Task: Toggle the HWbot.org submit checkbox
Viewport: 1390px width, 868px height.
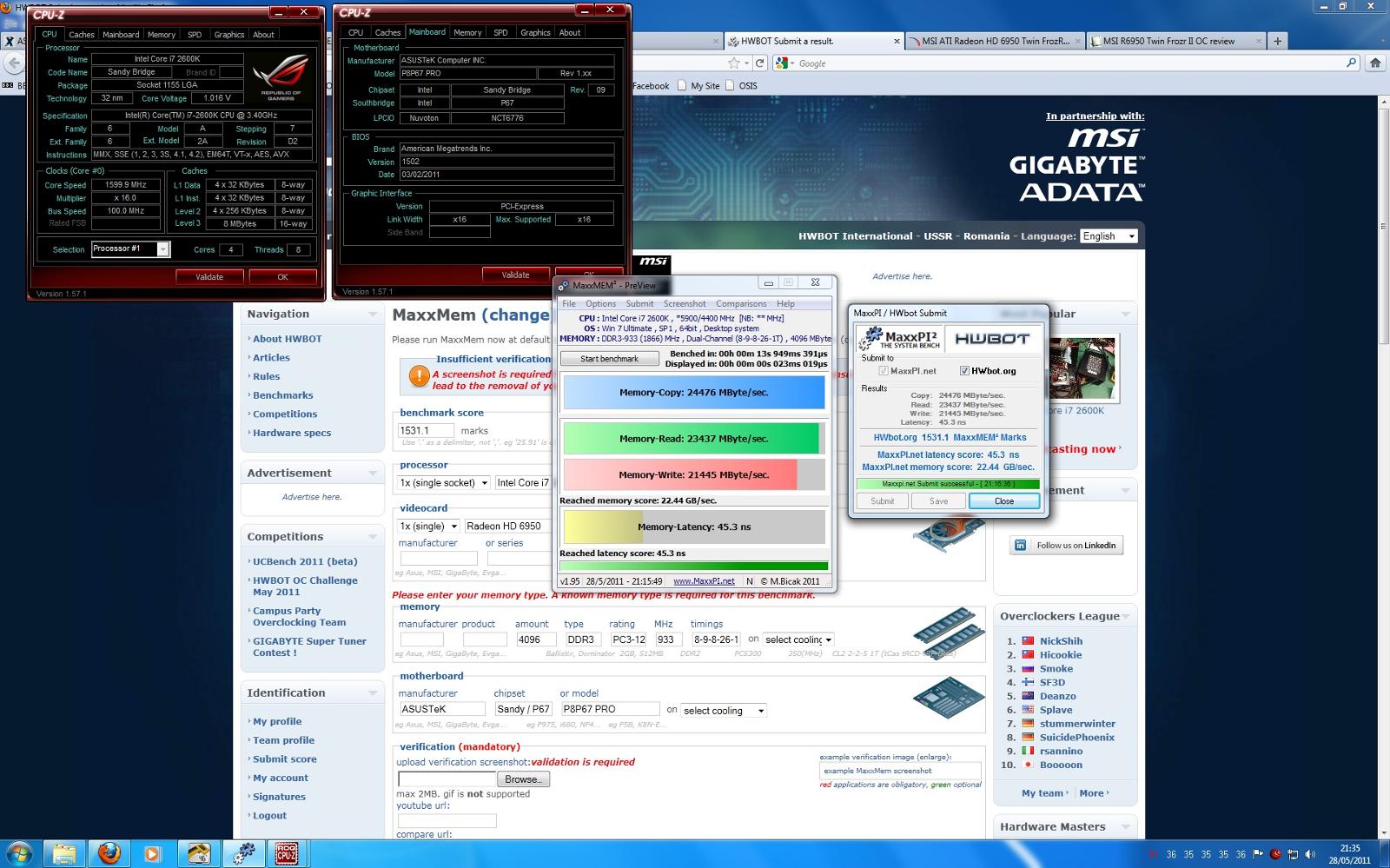Action: (964, 371)
